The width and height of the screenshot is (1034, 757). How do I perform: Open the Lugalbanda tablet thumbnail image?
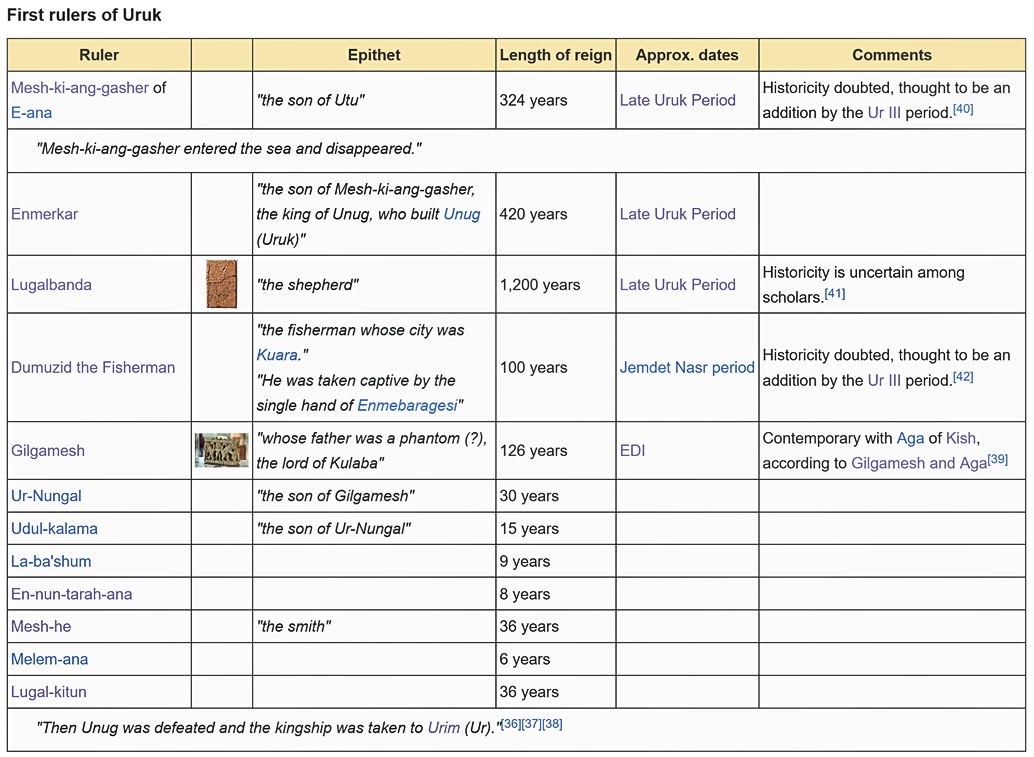click(221, 284)
